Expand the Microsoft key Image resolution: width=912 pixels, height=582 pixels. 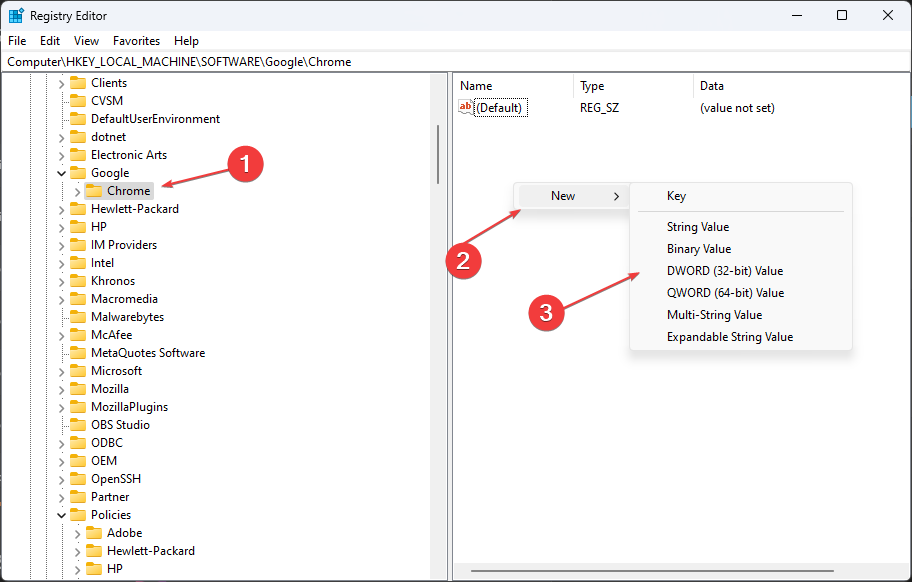pos(61,372)
